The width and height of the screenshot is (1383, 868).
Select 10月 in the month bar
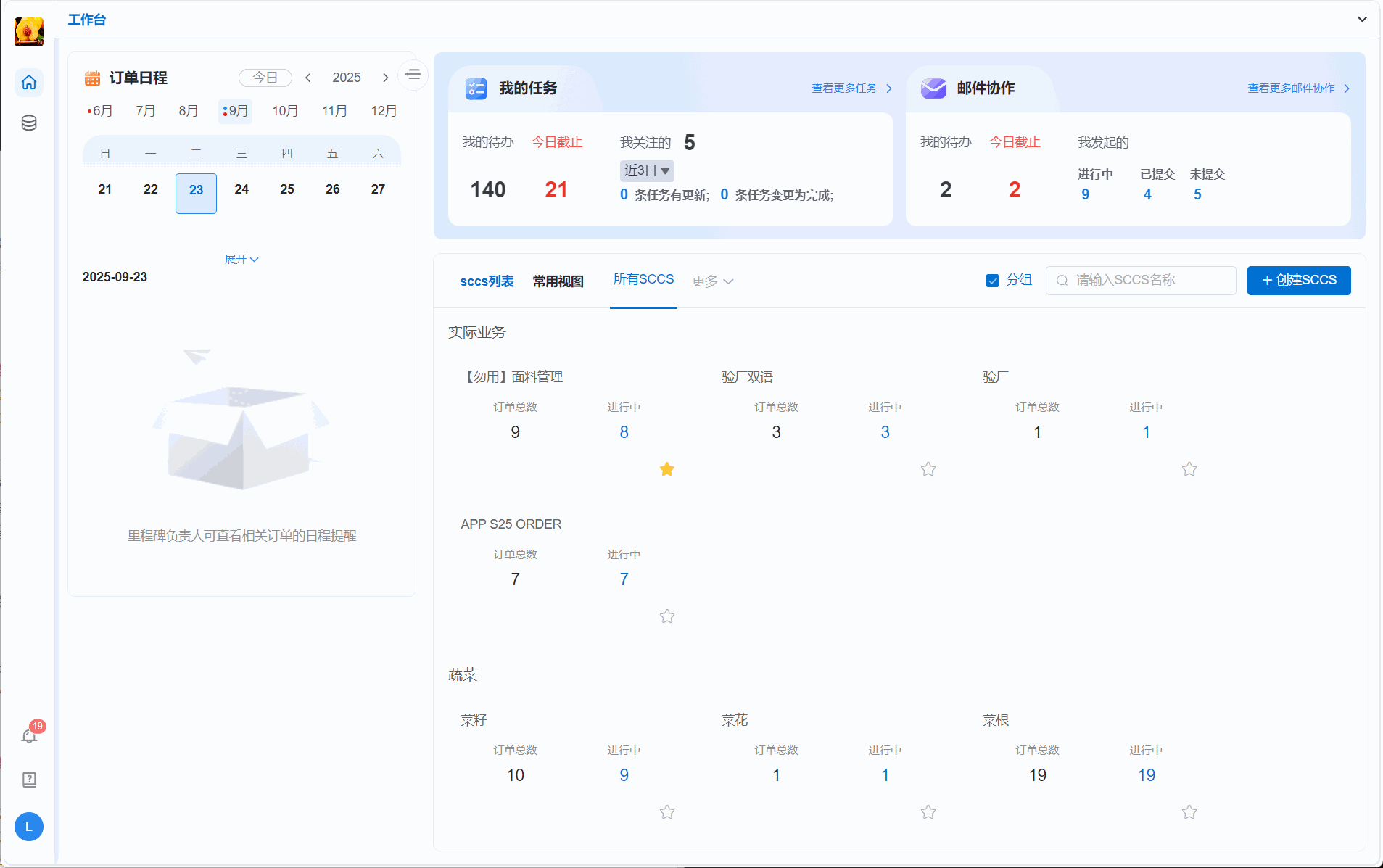coord(285,111)
